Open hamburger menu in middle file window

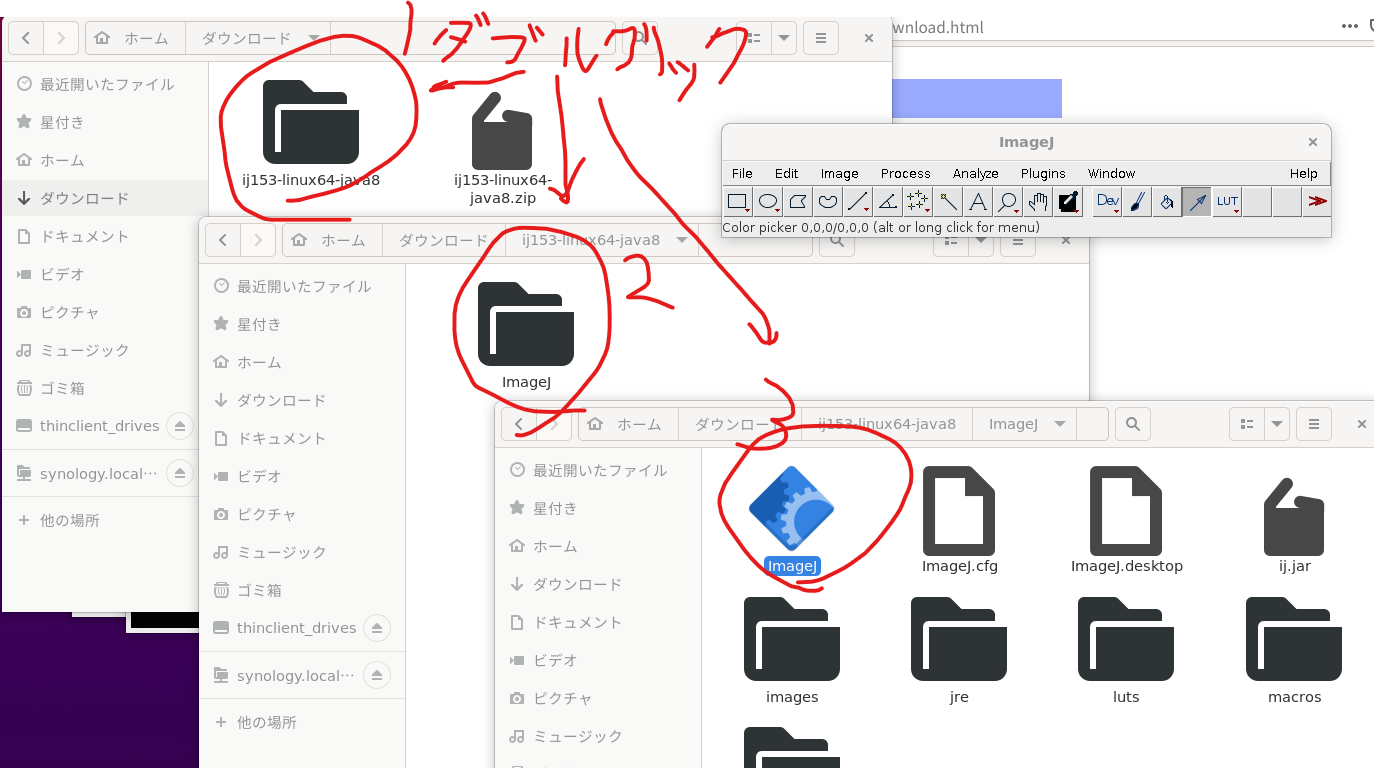1018,240
